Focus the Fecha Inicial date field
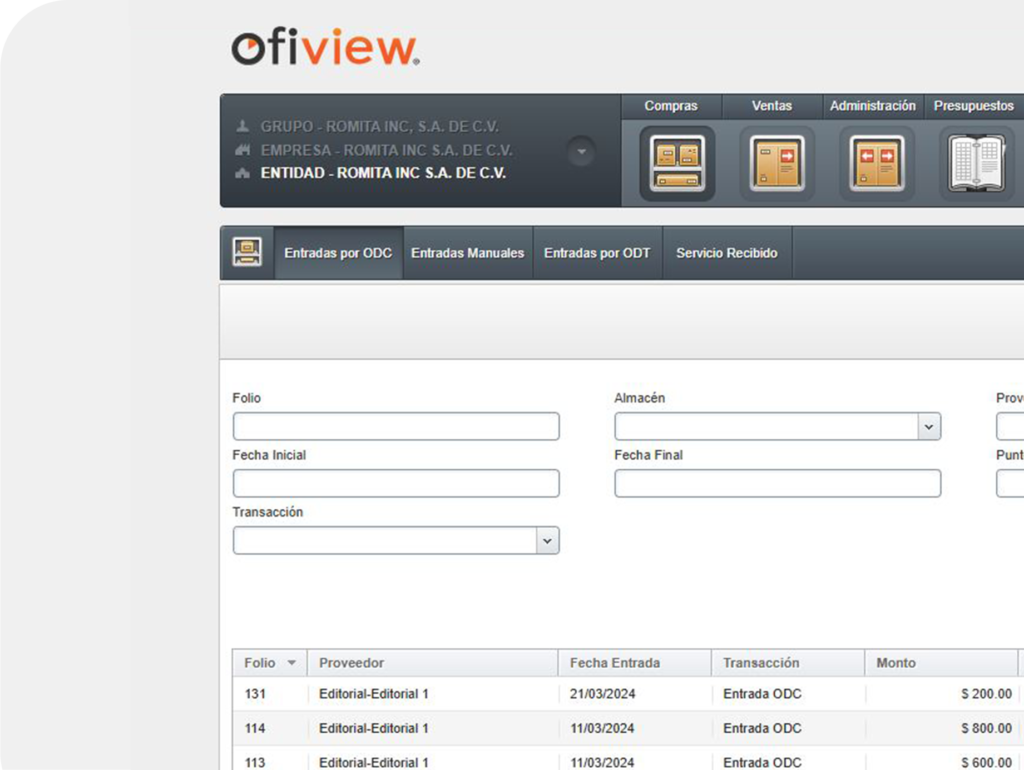Image resolution: width=1024 pixels, height=770 pixels. 396,484
